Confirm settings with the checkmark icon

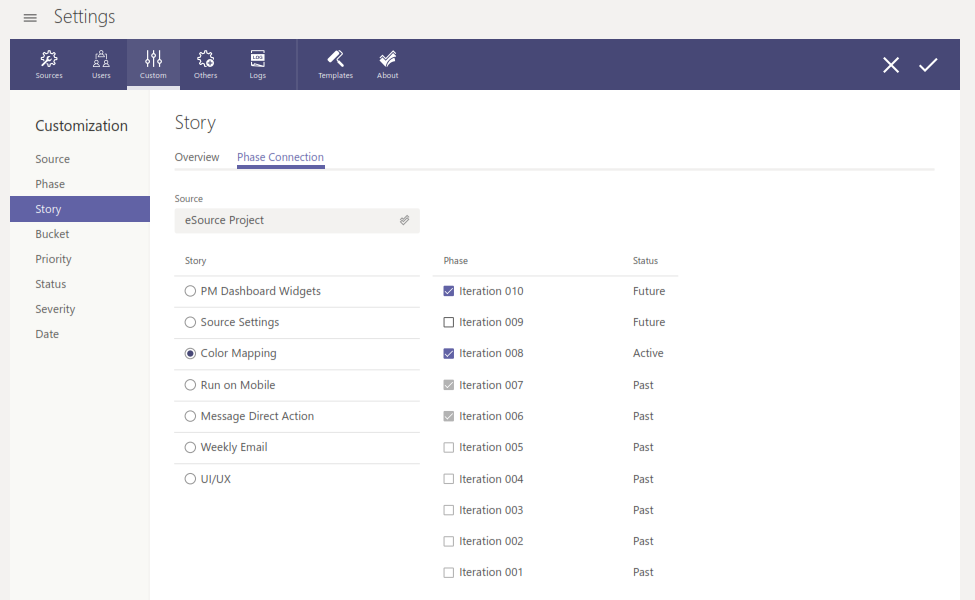tap(928, 65)
